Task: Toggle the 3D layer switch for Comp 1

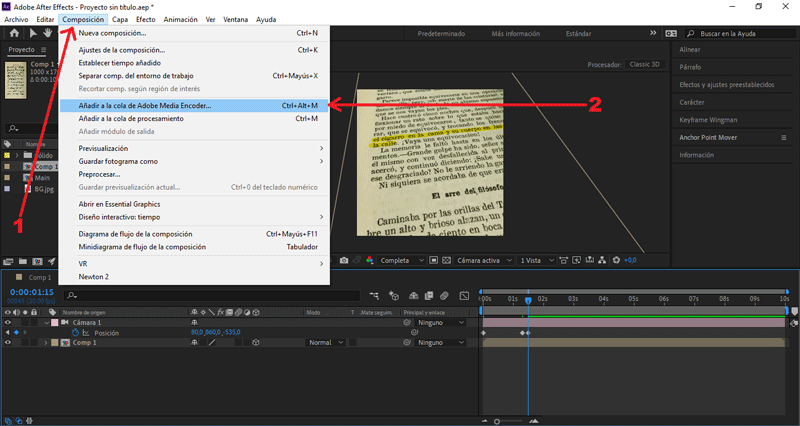Action: click(x=256, y=342)
